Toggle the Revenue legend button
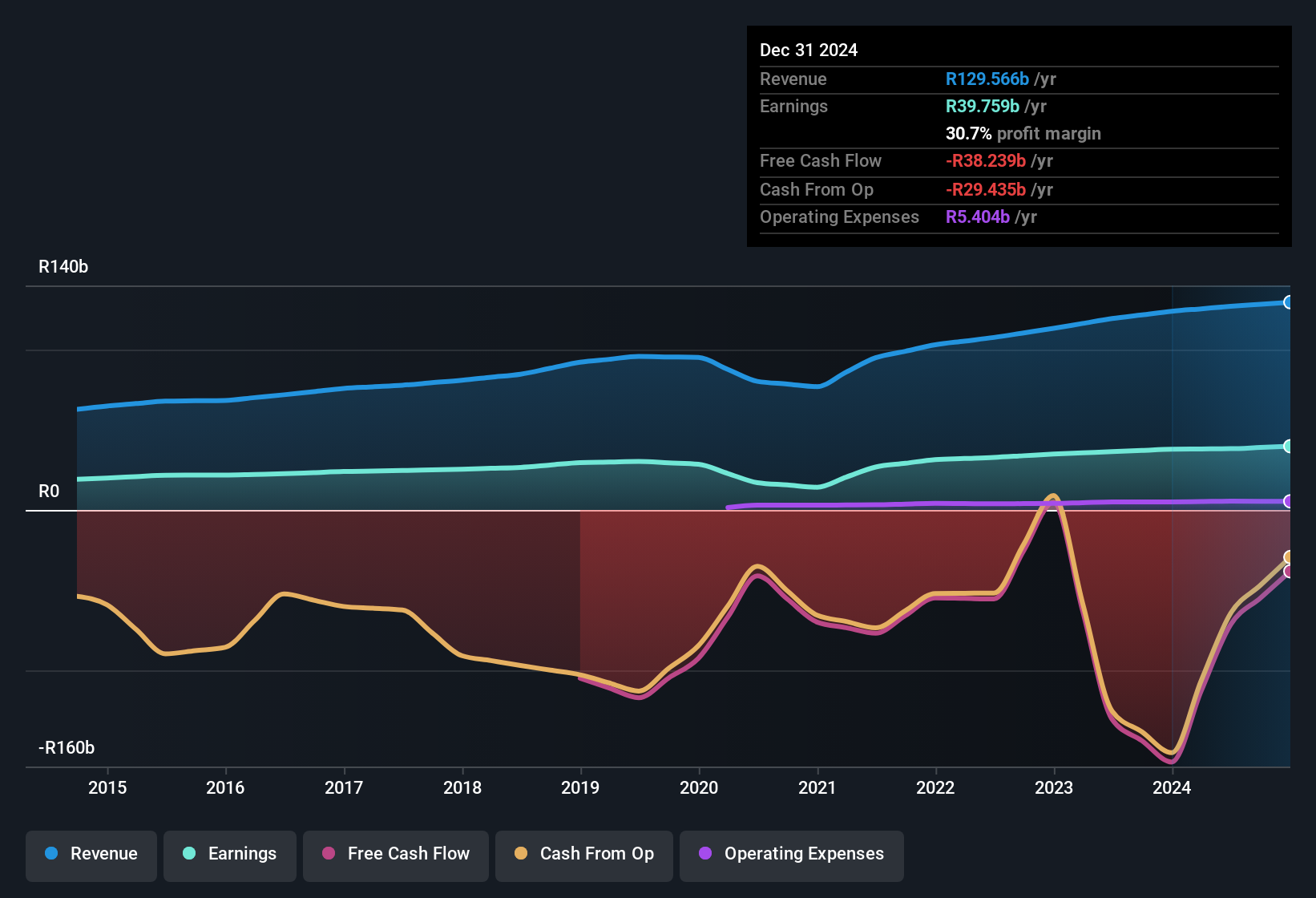 click(x=91, y=856)
